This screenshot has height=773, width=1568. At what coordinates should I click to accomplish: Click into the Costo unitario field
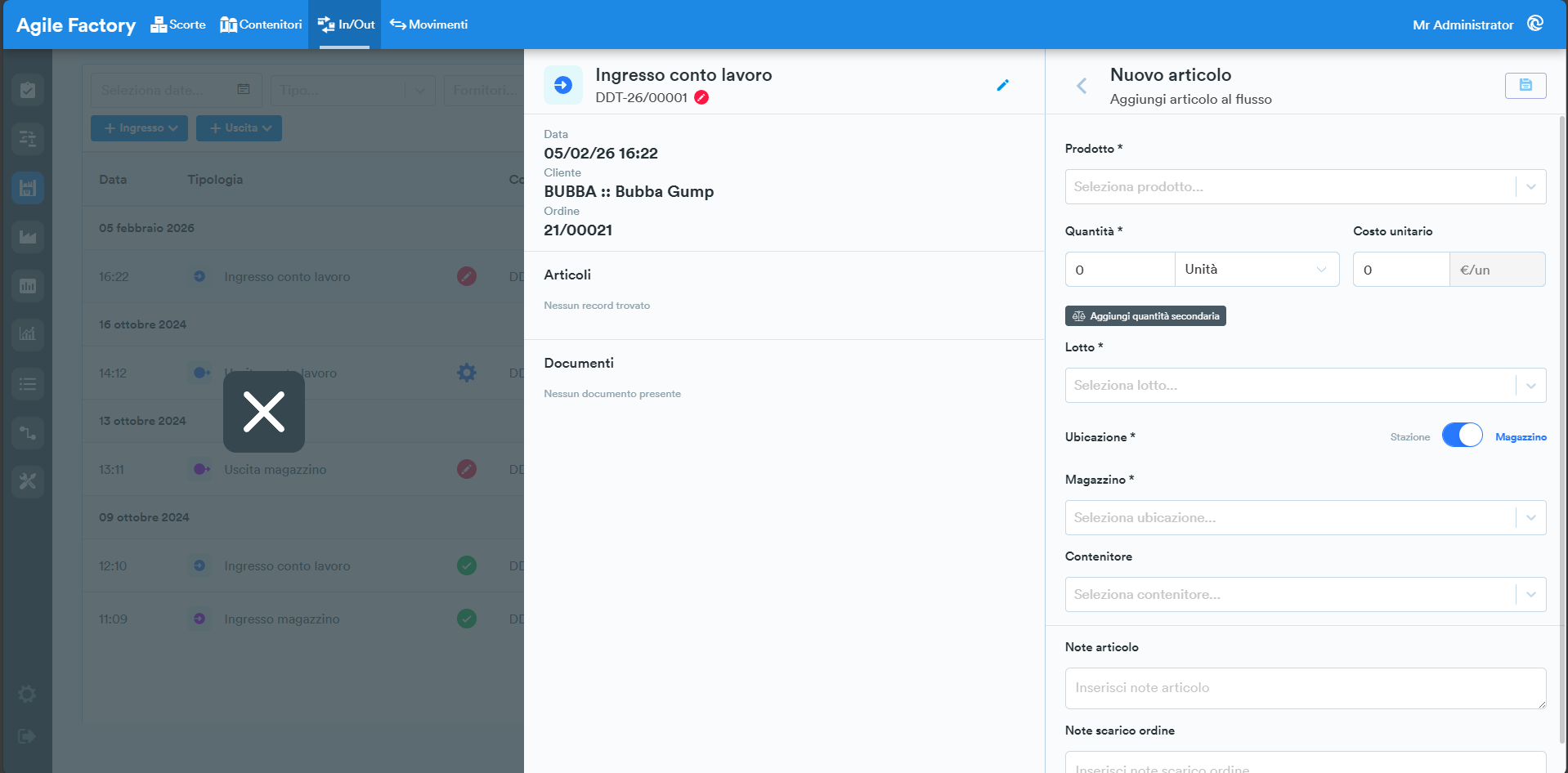coord(1401,269)
